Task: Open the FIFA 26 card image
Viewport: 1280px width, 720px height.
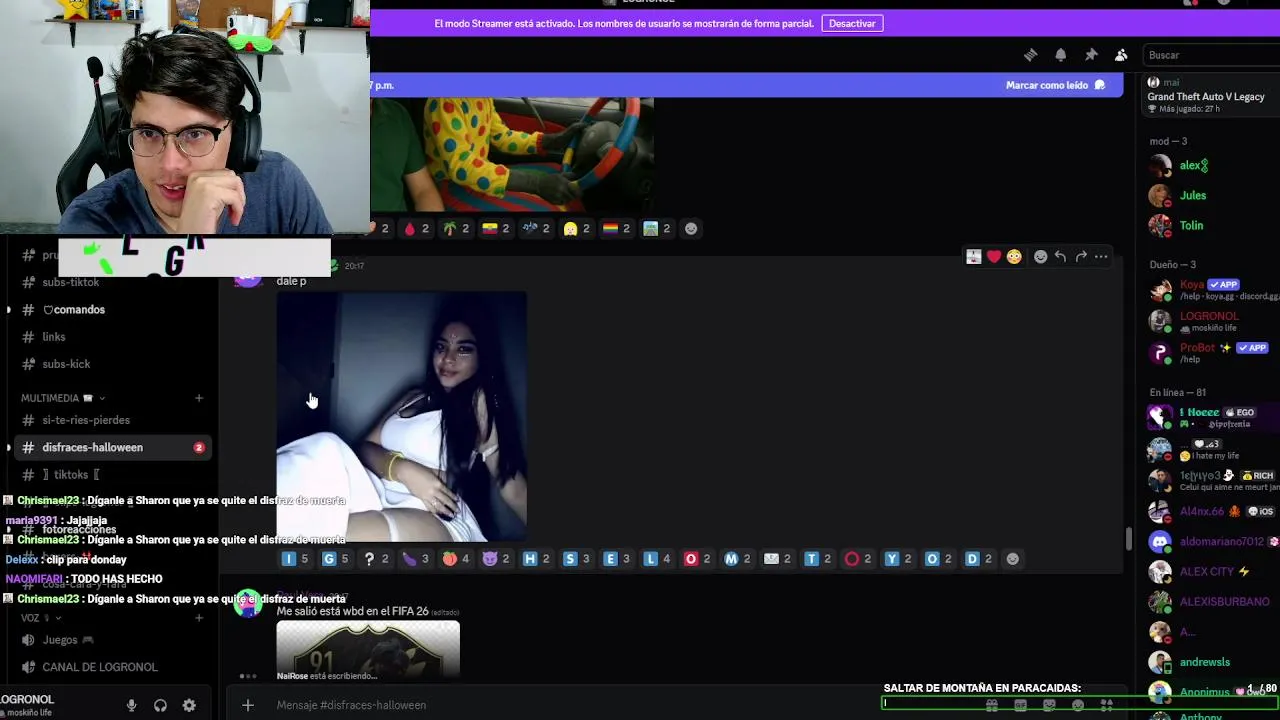Action: 368,648
